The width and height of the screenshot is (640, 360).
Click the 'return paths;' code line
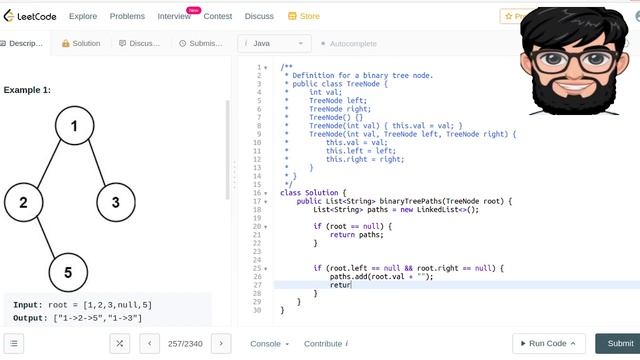pos(356,235)
